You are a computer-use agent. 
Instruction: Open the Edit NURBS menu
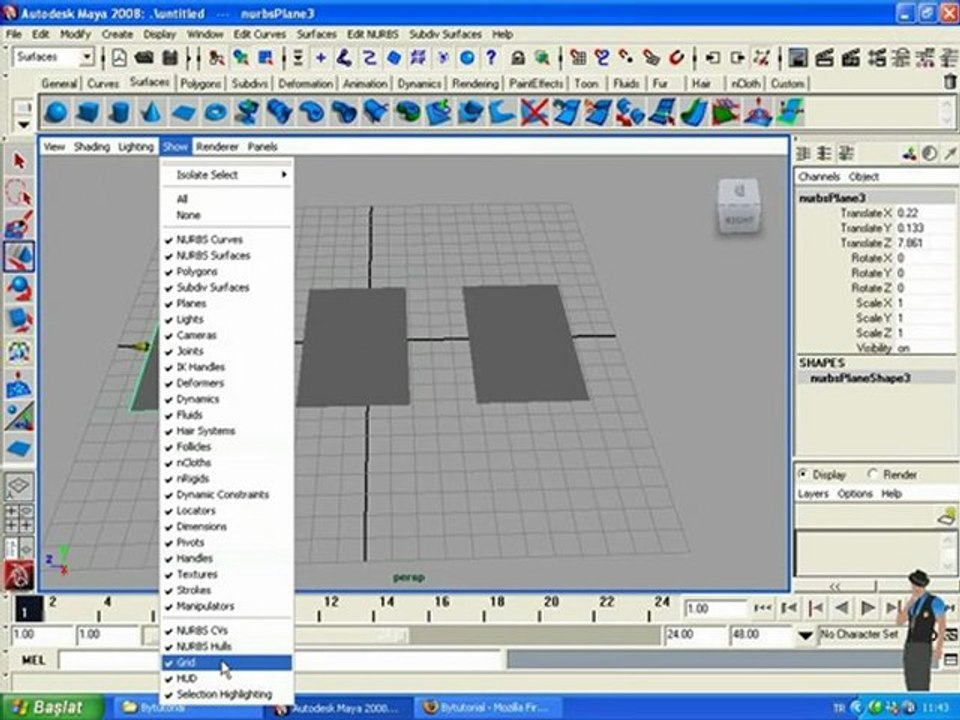(372, 34)
